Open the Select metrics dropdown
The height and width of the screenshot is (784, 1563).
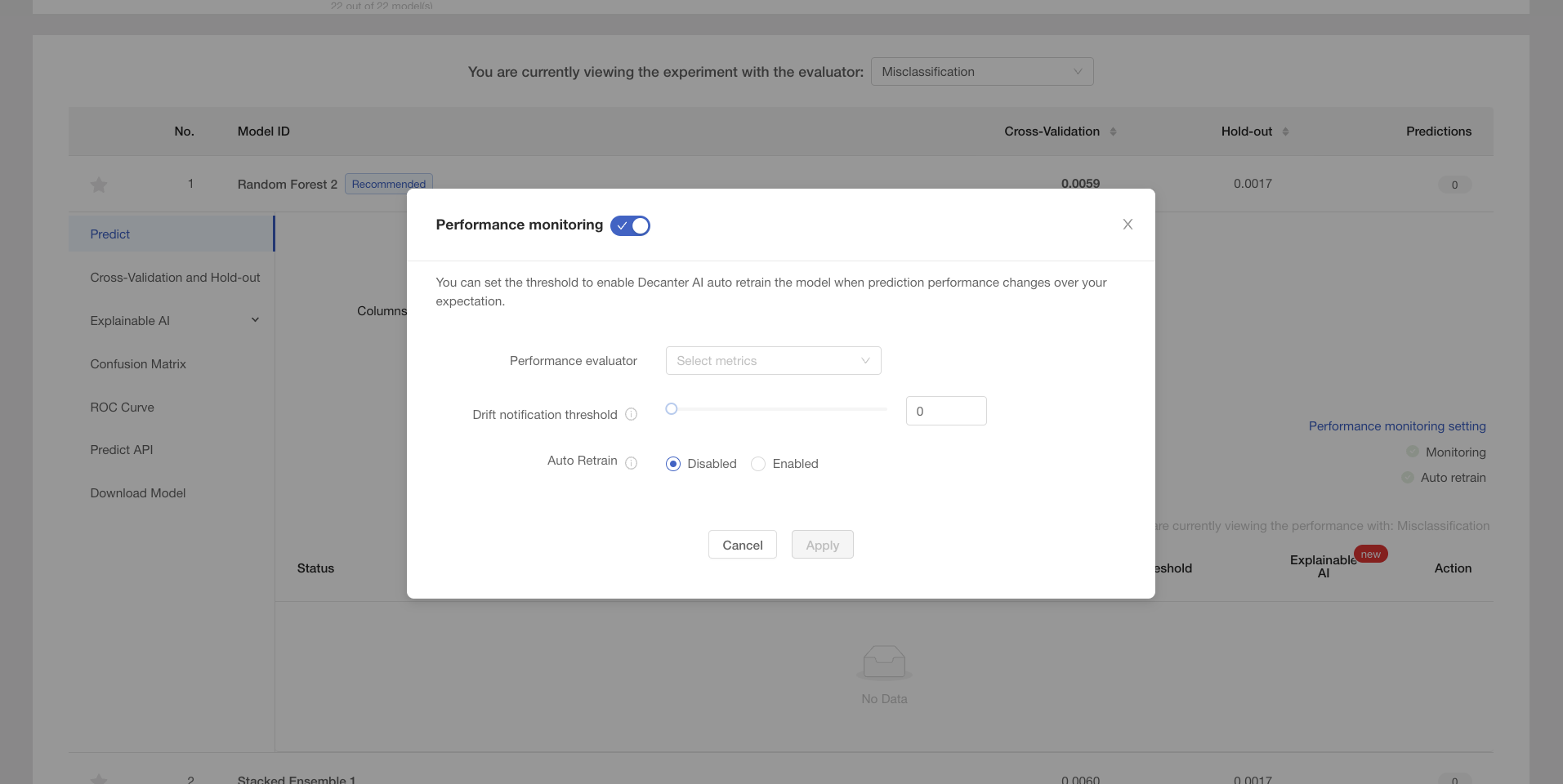coord(773,361)
